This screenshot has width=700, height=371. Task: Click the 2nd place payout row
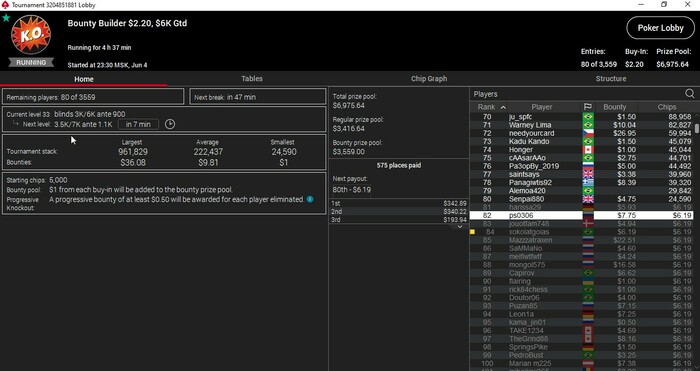tap(398, 212)
